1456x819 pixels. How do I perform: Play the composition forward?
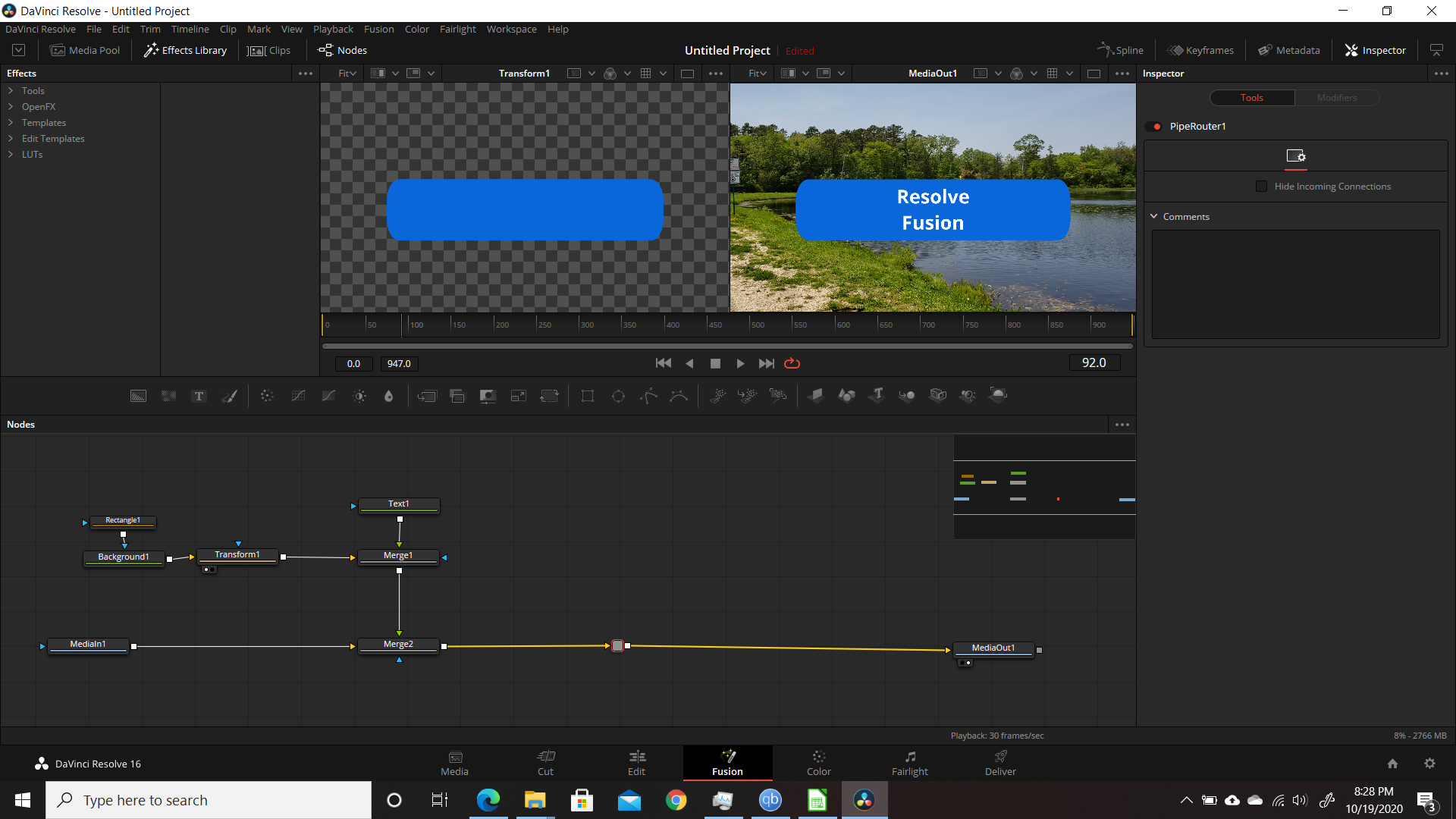coord(740,363)
